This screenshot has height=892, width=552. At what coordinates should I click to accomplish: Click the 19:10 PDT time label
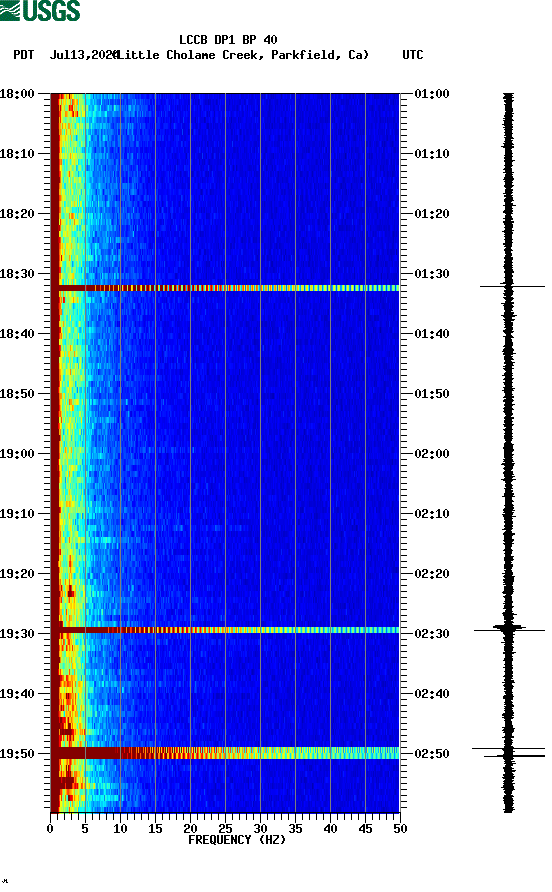coord(17,514)
